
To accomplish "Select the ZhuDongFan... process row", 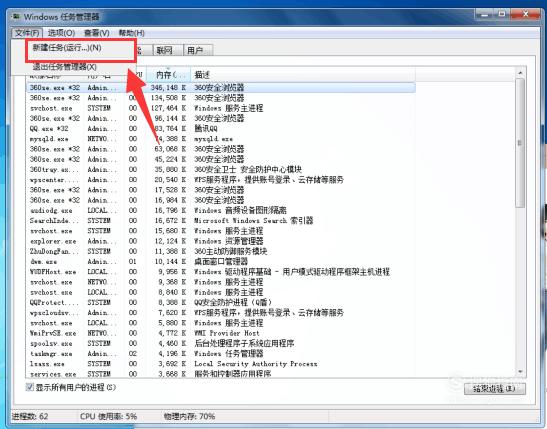I will pos(221,251).
